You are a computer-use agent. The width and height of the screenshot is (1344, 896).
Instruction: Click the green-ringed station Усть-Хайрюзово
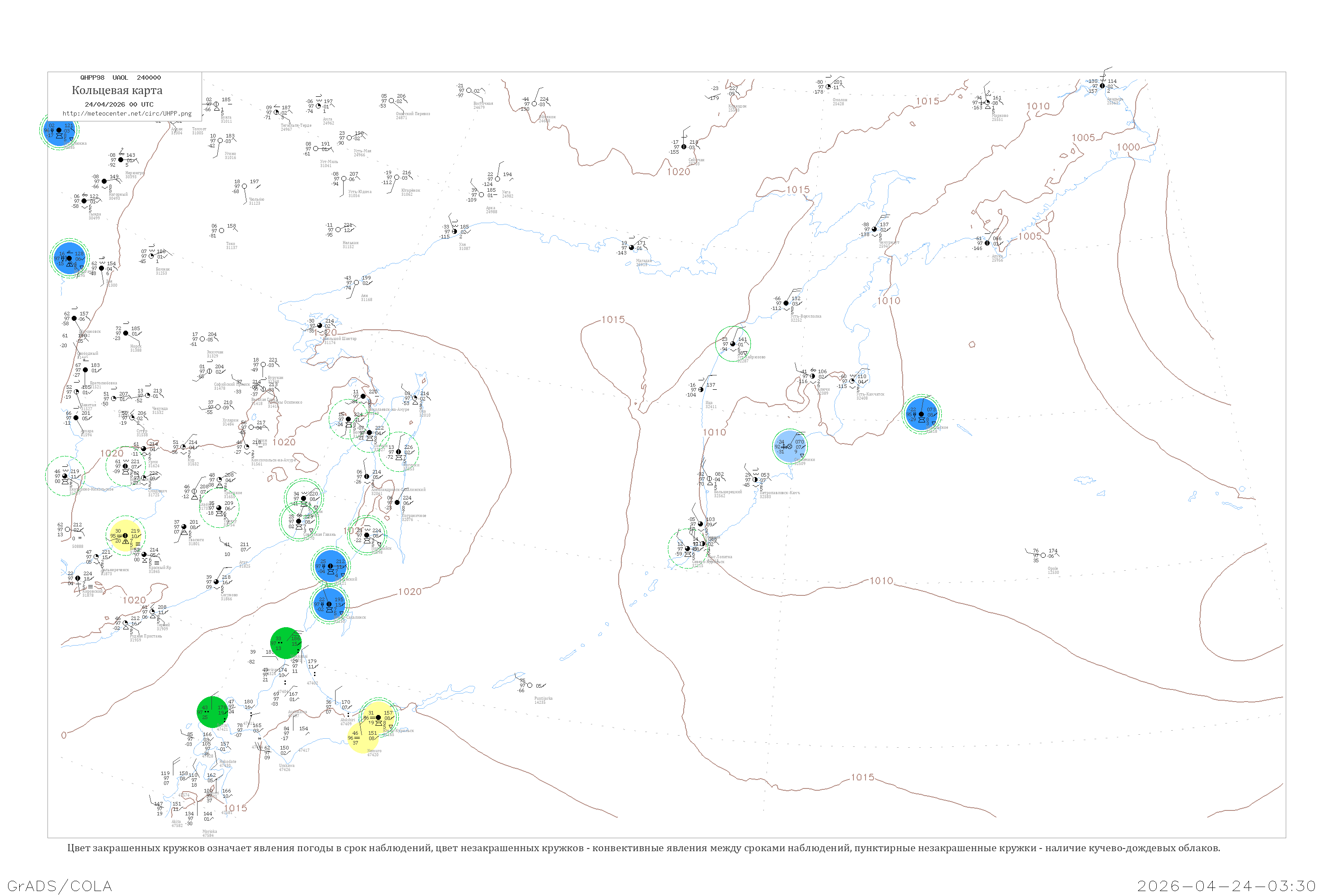pos(733,344)
